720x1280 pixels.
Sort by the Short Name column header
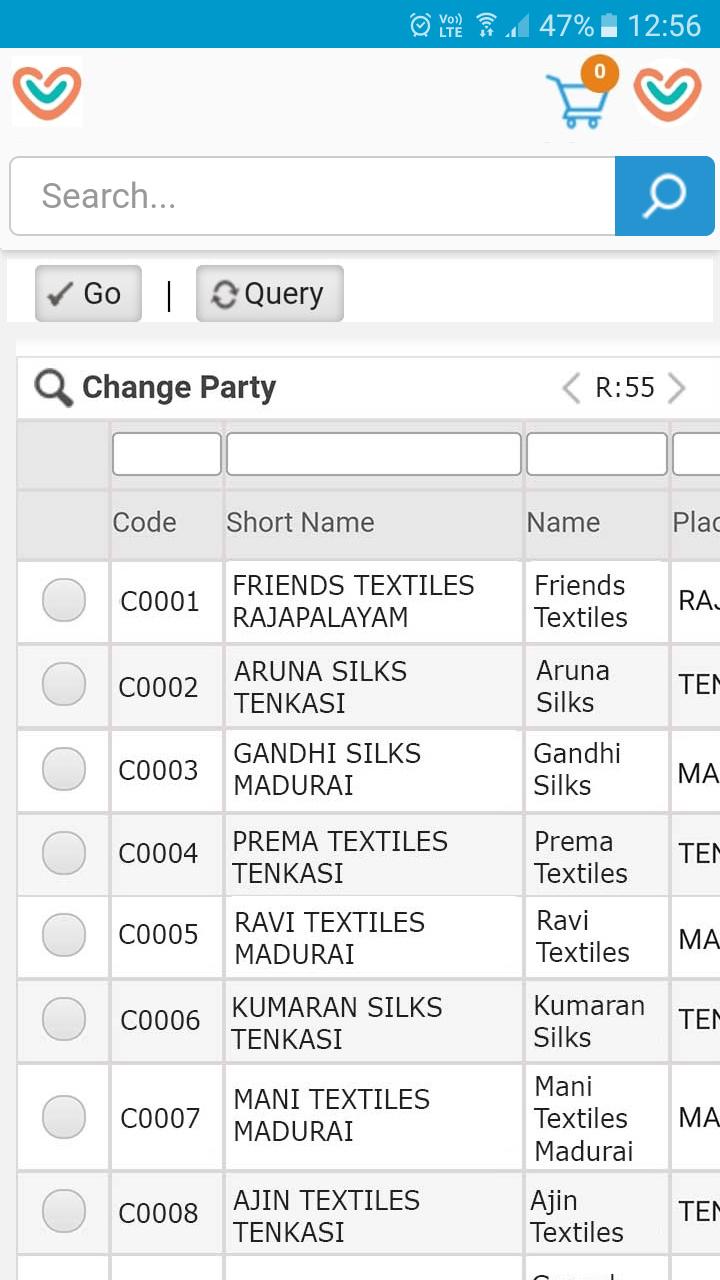(300, 522)
